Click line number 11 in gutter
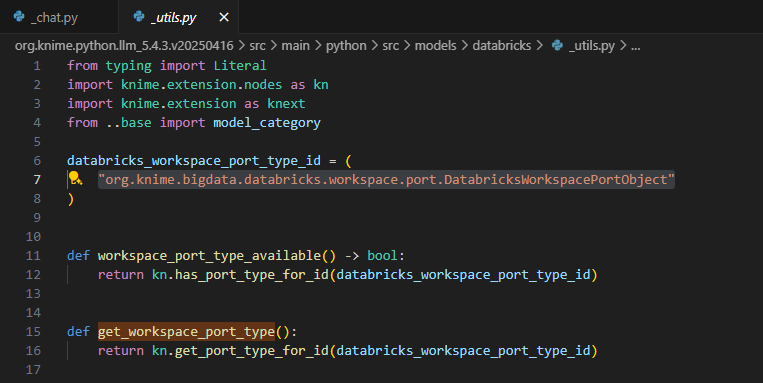The width and height of the screenshot is (763, 383). pyautogui.click(x=33, y=255)
